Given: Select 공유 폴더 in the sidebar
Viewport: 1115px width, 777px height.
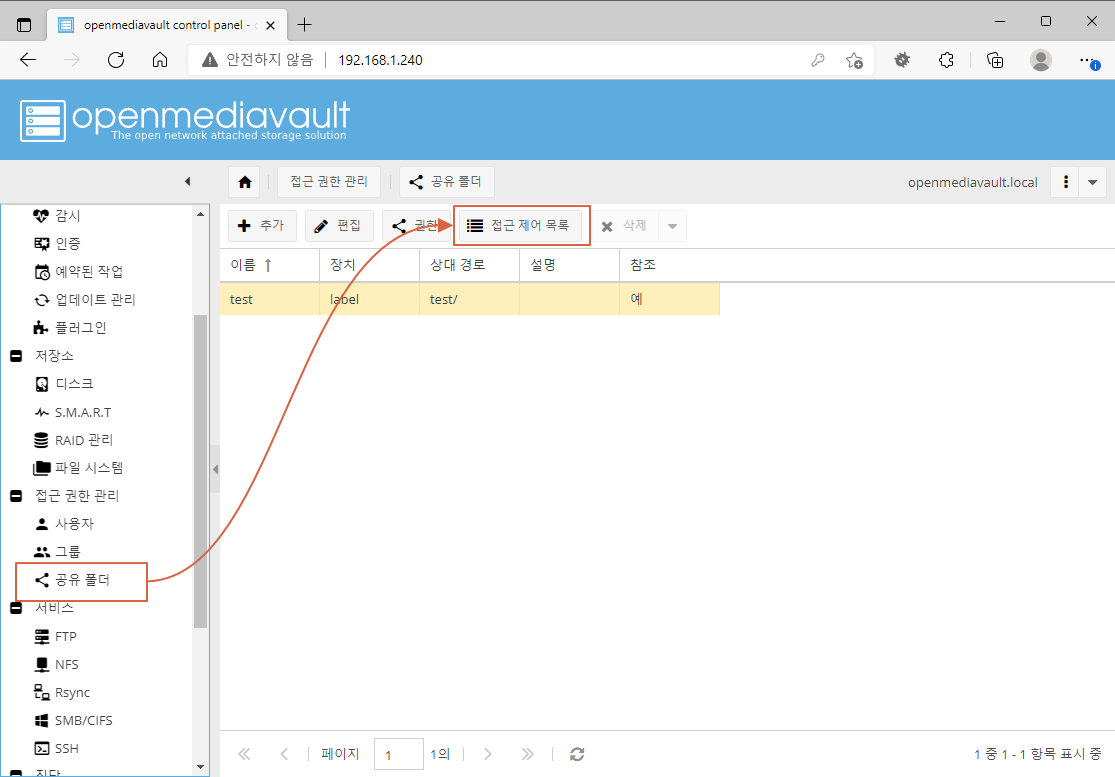Looking at the screenshot, I should 72,580.
